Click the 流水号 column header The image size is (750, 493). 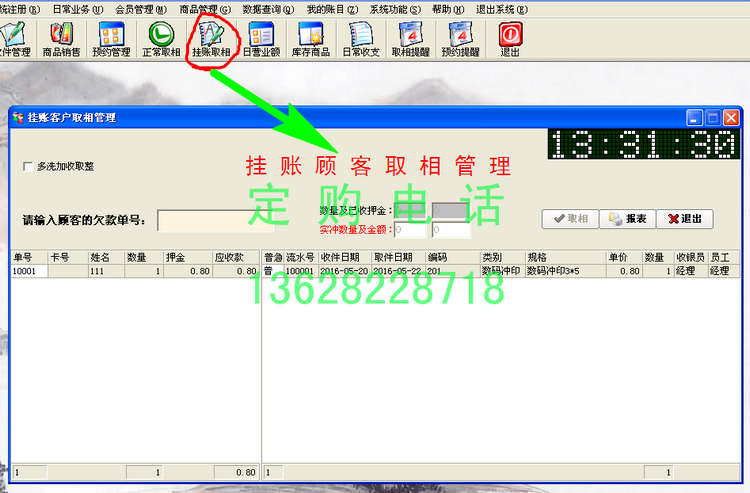coord(301,257)
